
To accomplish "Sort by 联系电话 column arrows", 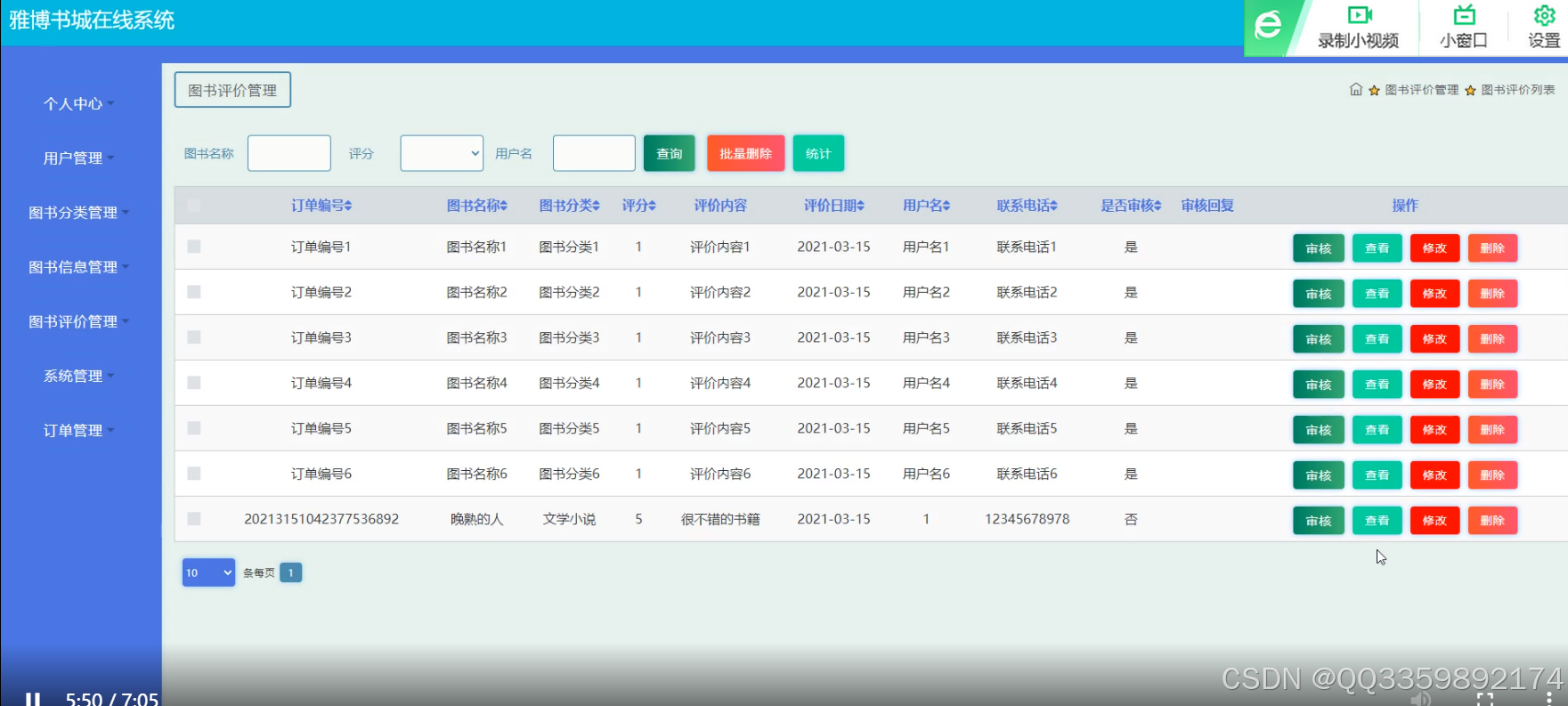I will pos(1054,206).
